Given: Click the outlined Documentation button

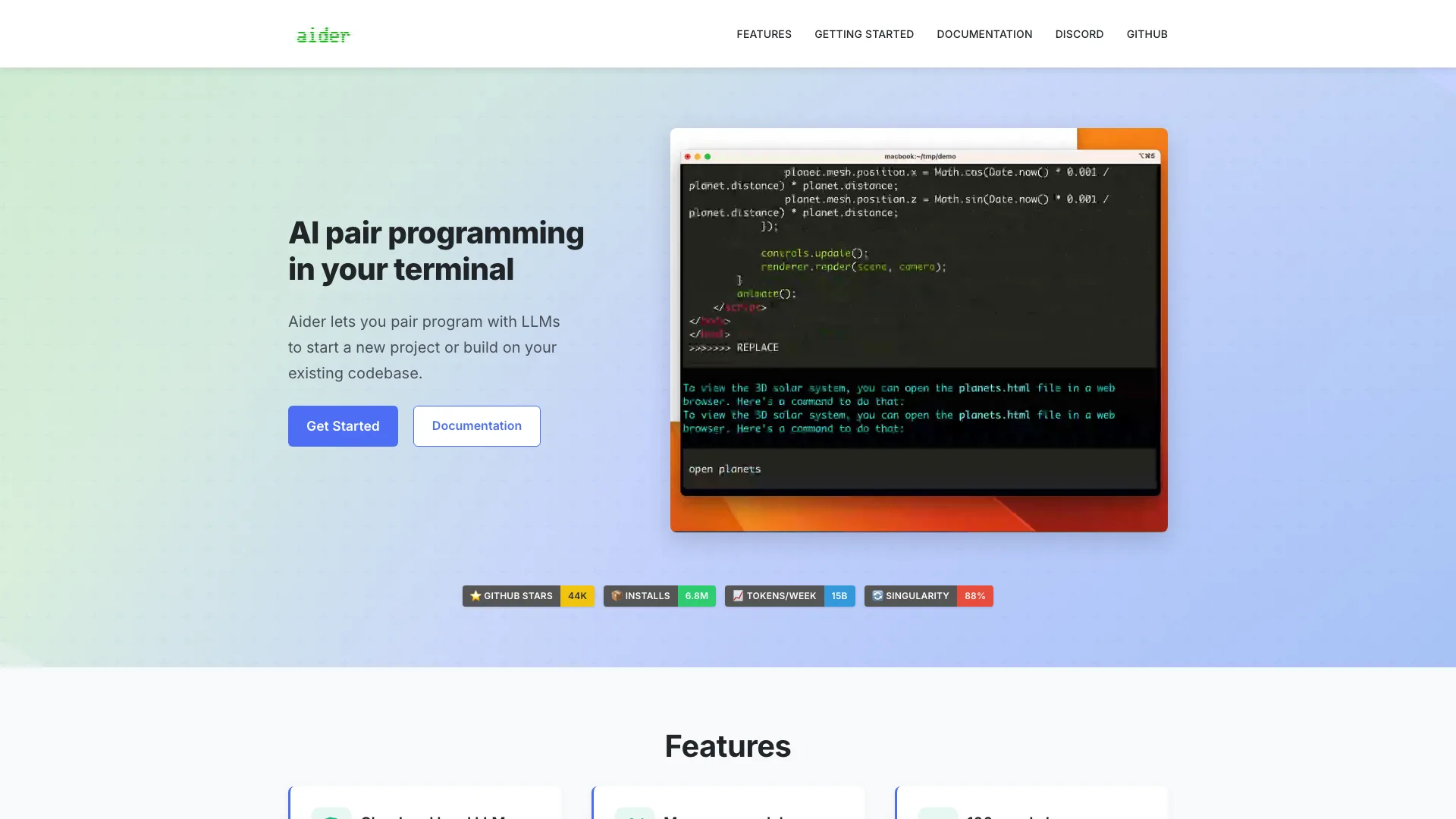Looking at the screenshot, I should point(477,426).
